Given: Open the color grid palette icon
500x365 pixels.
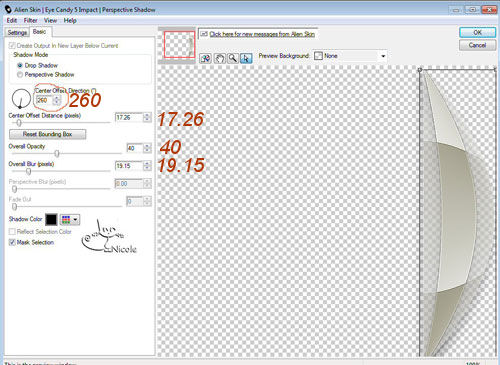Looking at the screenshot, I should [x=66, y=219].
